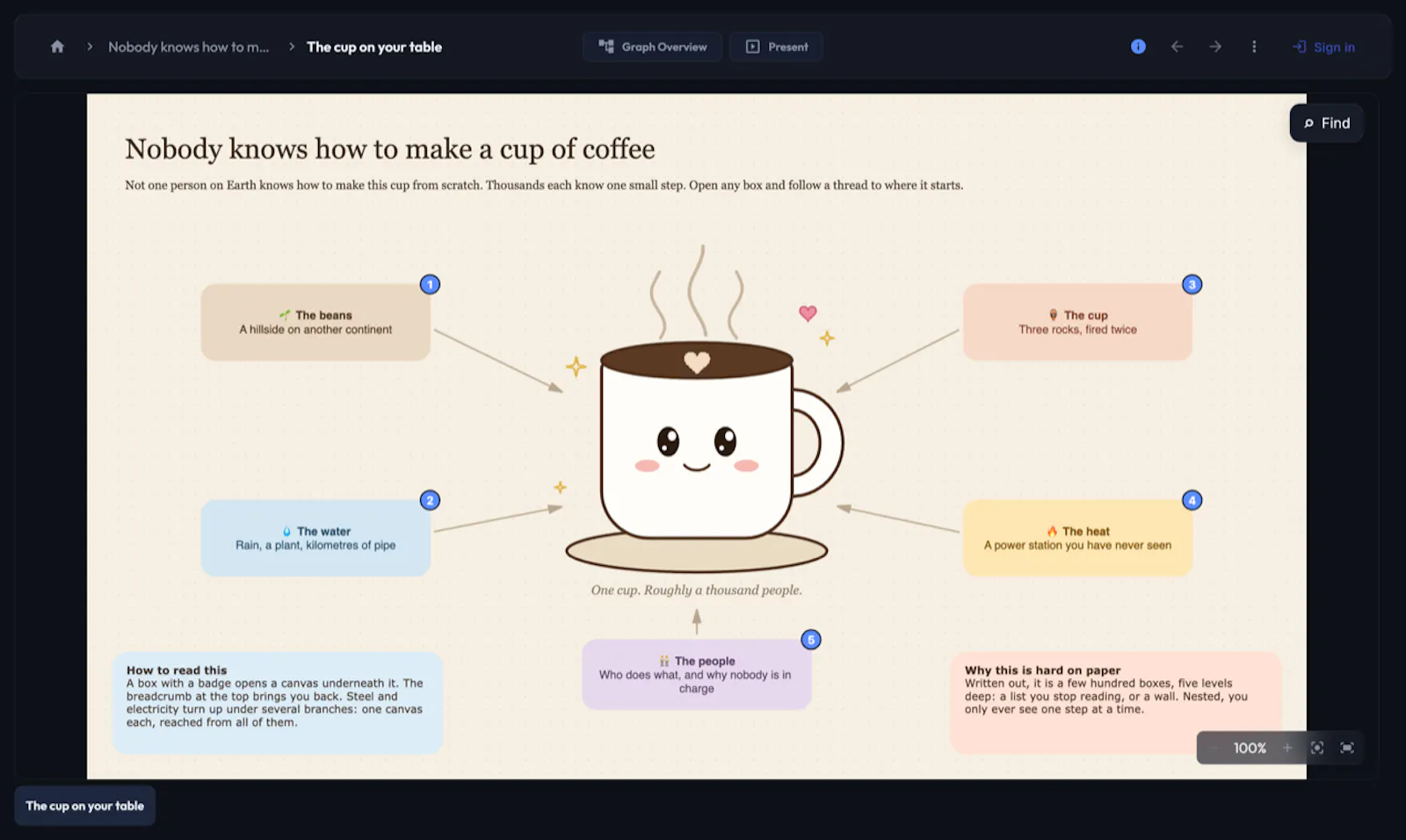The width and height of the screenshot is (1406, 840).
Task: Click the 100% zoom level indicator
Action: point(1250,748)
